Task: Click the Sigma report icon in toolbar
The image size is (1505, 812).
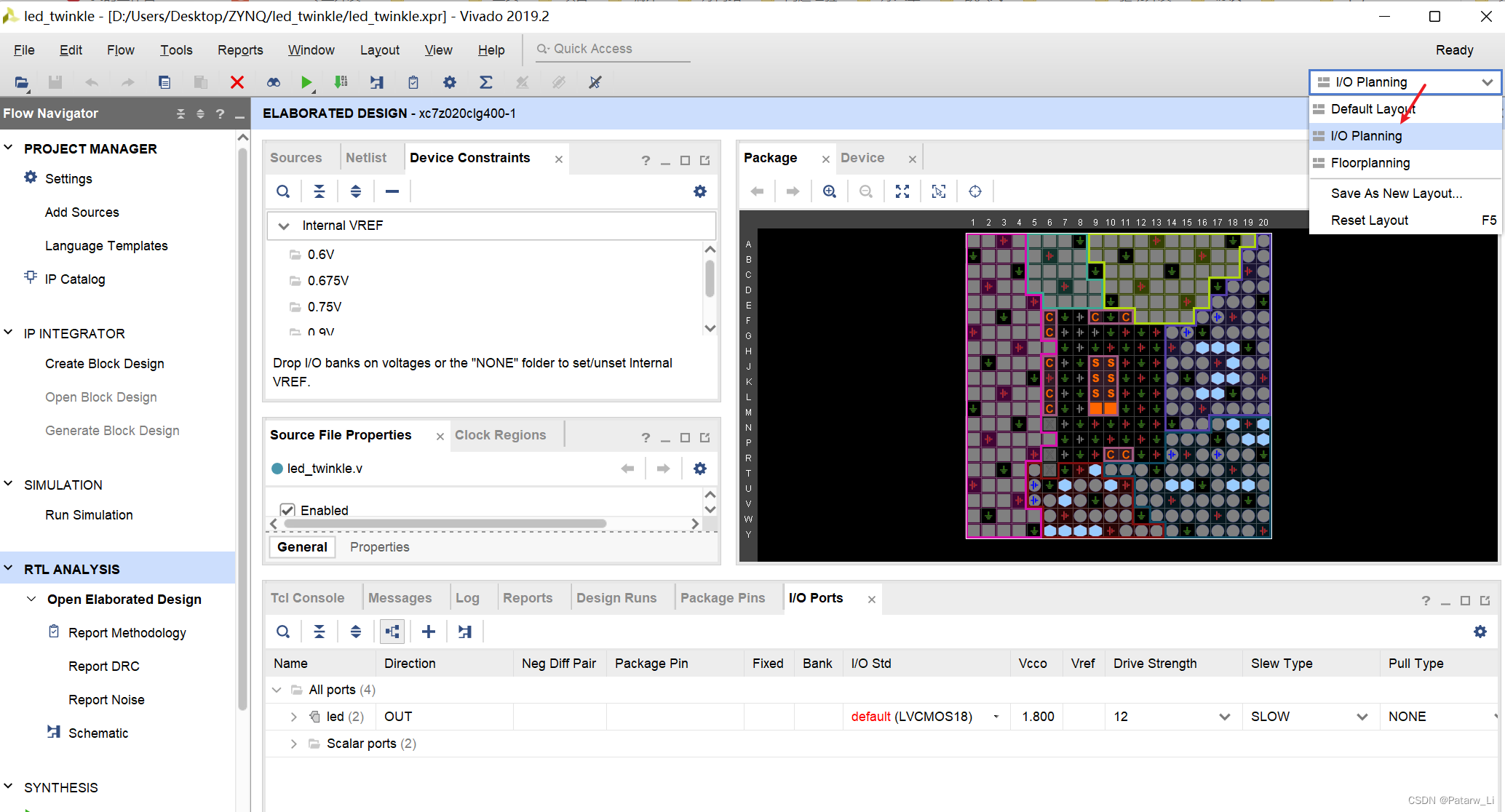Action: [x=485, y=82]
